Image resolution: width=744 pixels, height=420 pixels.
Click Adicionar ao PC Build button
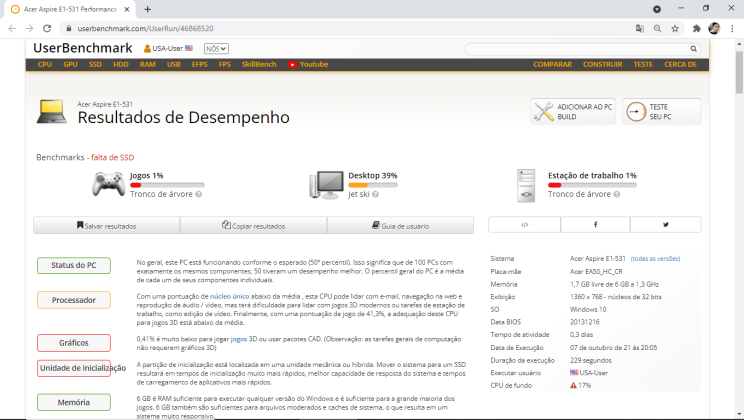coord(573,112)
